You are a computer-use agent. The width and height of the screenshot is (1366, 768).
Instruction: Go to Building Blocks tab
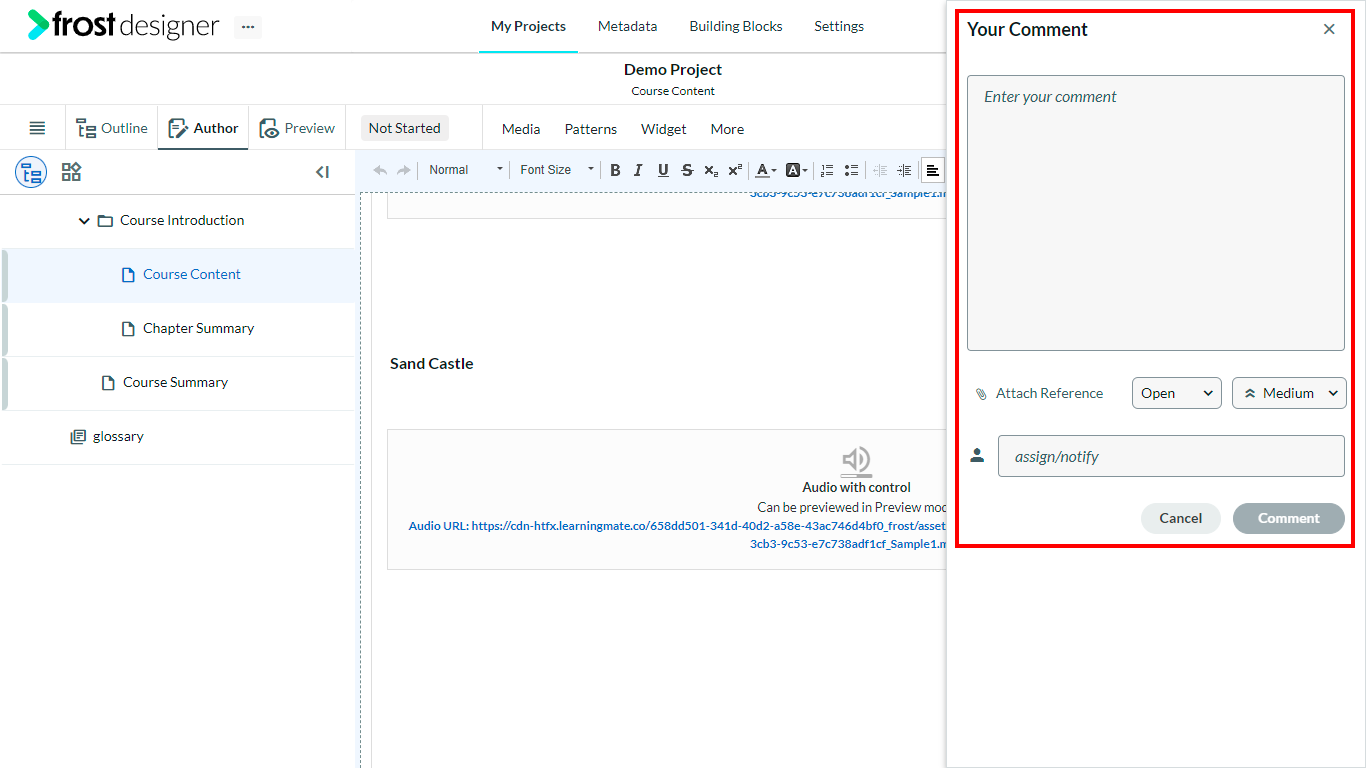(x=736, y=27)
